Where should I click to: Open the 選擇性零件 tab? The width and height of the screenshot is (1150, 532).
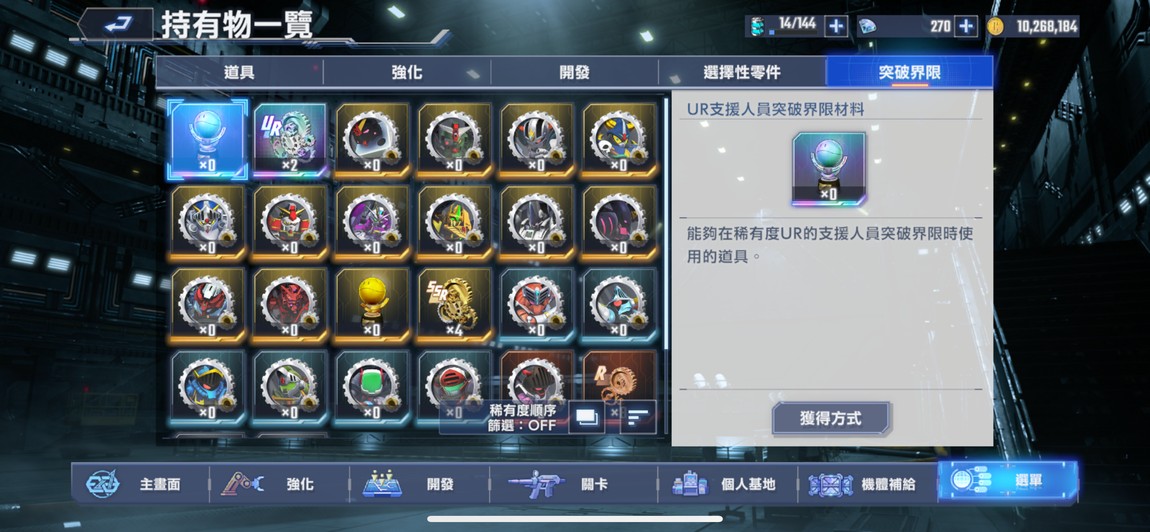tap(741, 73)
